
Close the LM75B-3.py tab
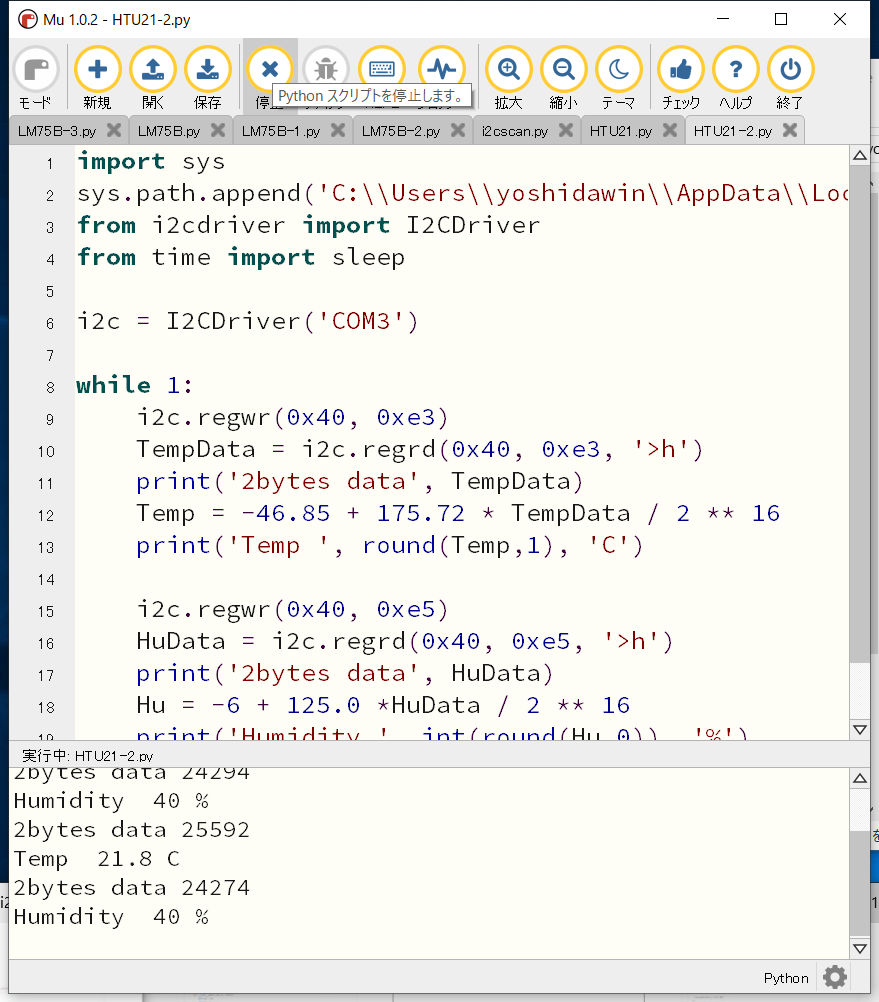point(114,130)
